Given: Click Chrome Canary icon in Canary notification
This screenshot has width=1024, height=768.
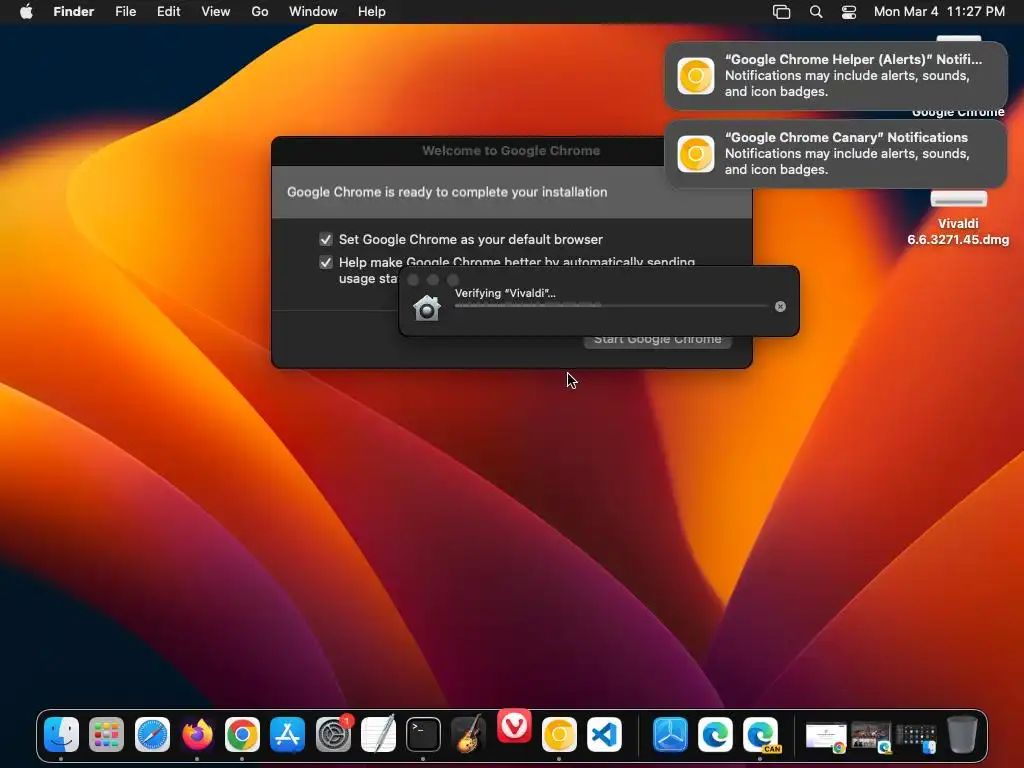Looking at the screenshot, I should click(x=696, y=154).
